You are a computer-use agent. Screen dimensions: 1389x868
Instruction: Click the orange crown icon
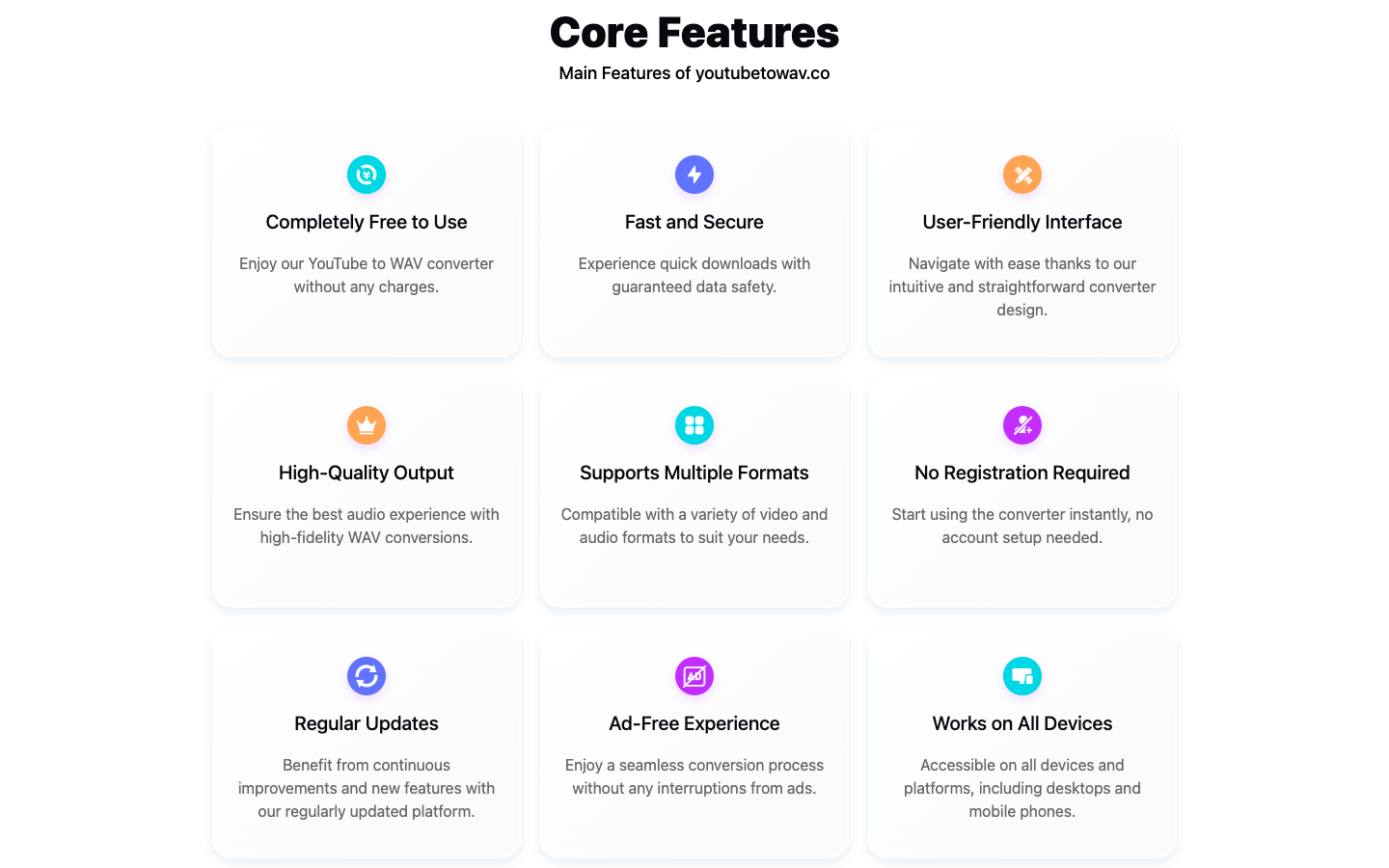(367, 425)
